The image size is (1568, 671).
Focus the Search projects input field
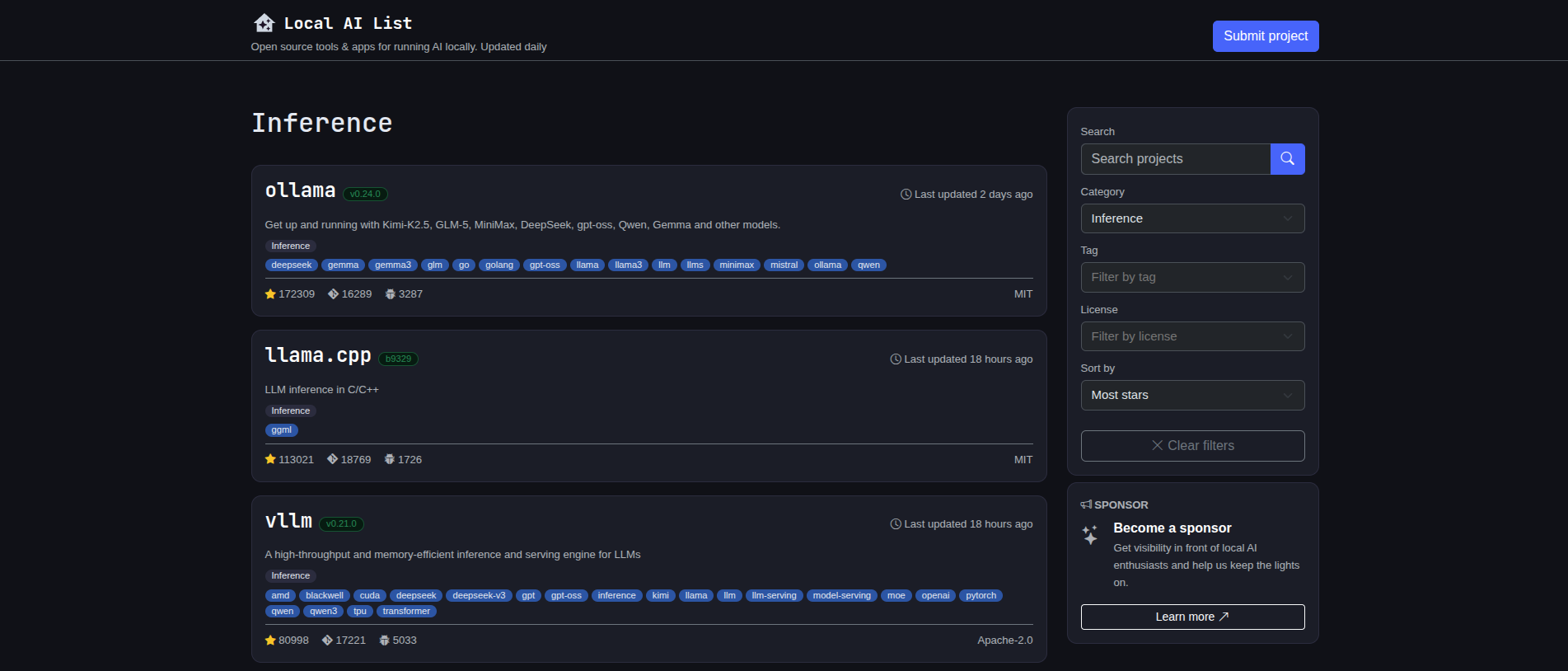click(1175, 159)
